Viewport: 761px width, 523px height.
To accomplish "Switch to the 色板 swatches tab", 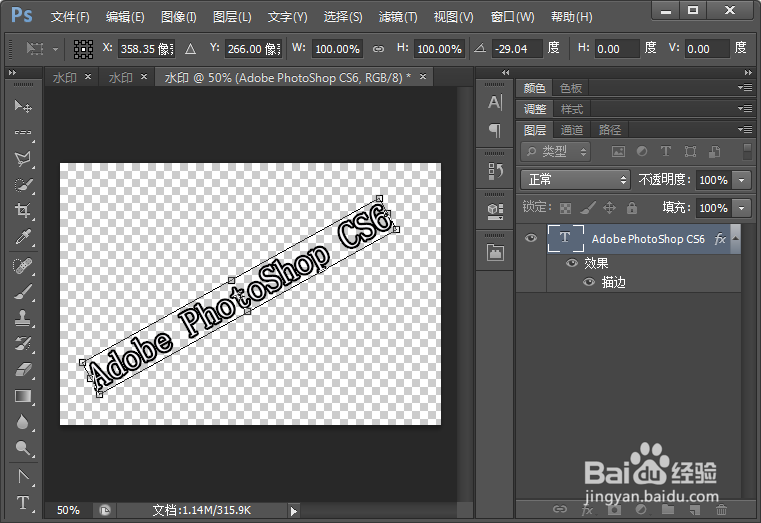I will 571,88.
